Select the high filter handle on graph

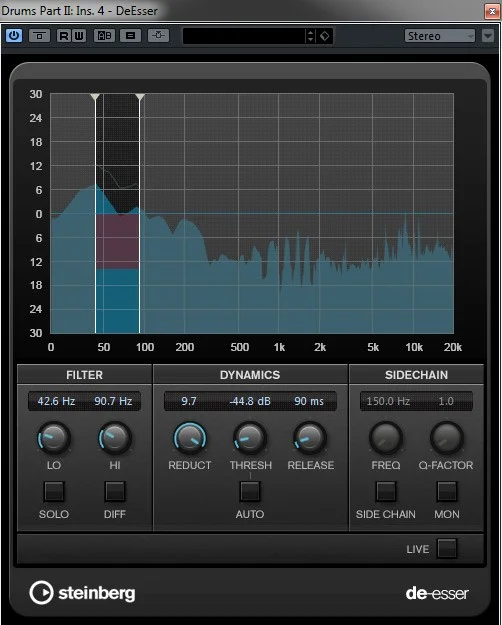pos(140,97)
